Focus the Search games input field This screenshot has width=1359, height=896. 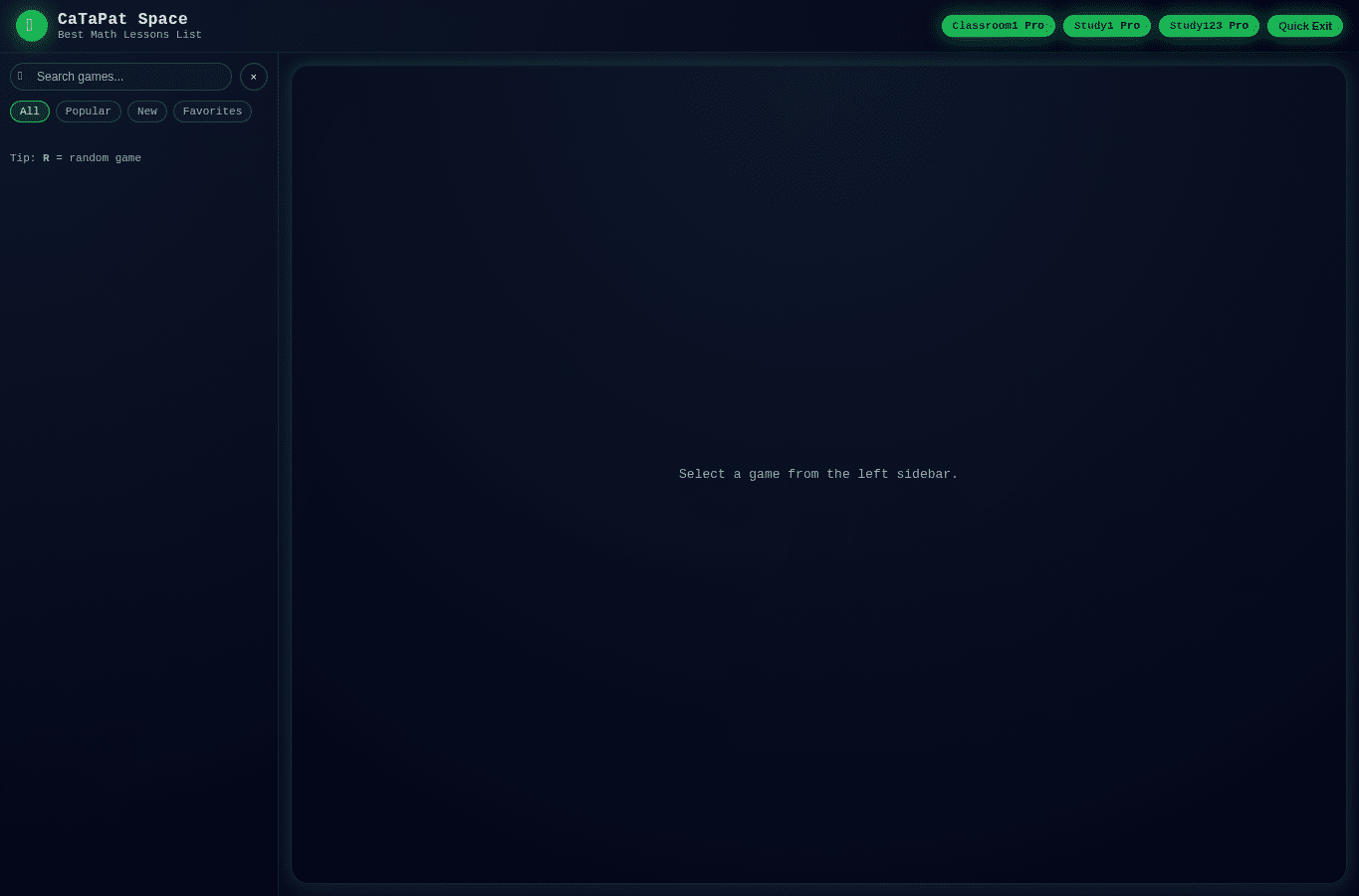tap(120, 77)
